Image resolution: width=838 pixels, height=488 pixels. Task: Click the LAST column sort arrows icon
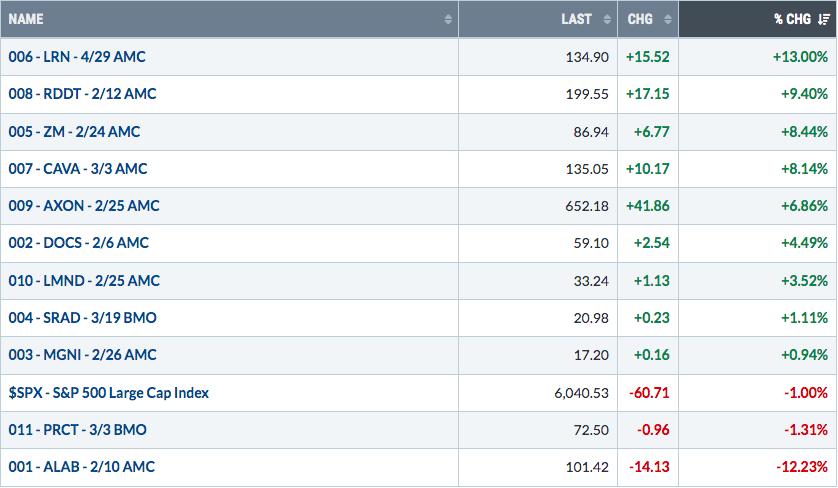[607, 19]
